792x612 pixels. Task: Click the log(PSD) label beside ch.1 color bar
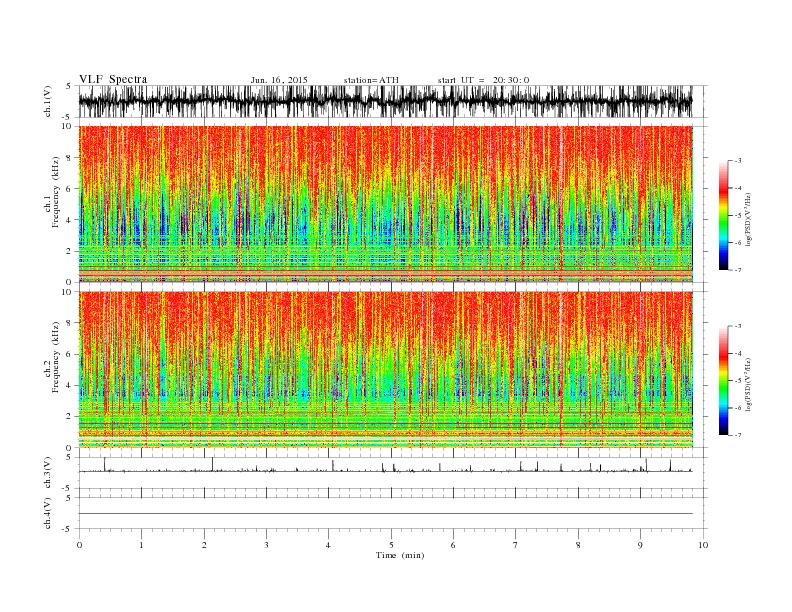pos(748,220)
